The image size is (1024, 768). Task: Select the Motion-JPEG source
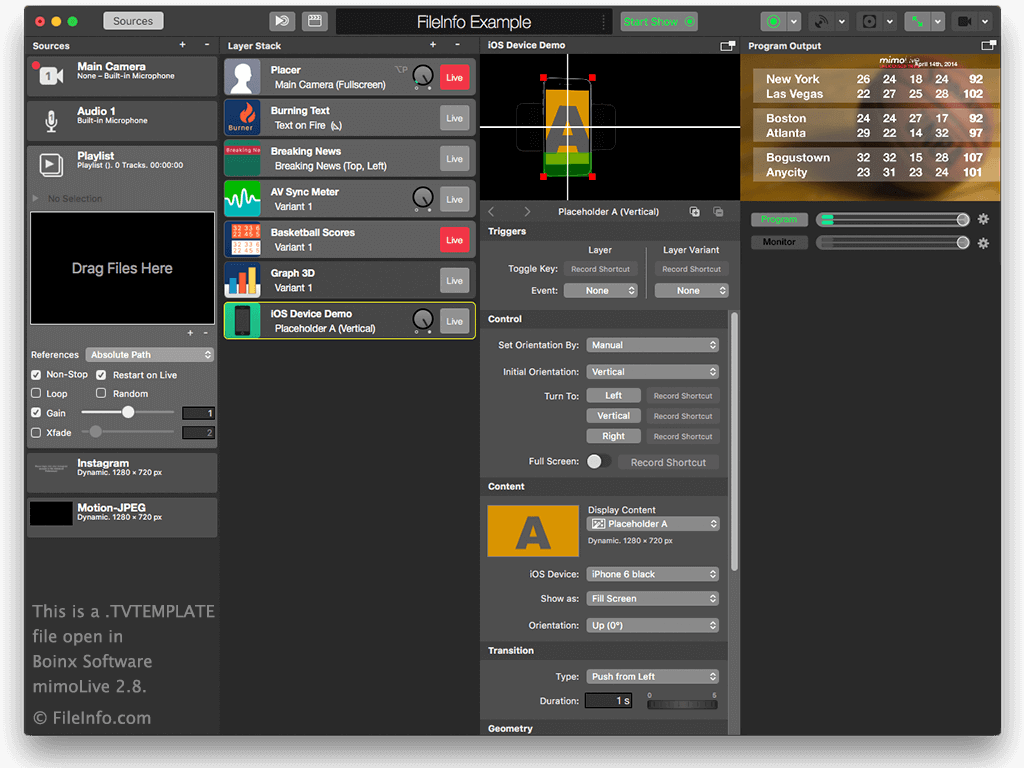pos(122,517)
